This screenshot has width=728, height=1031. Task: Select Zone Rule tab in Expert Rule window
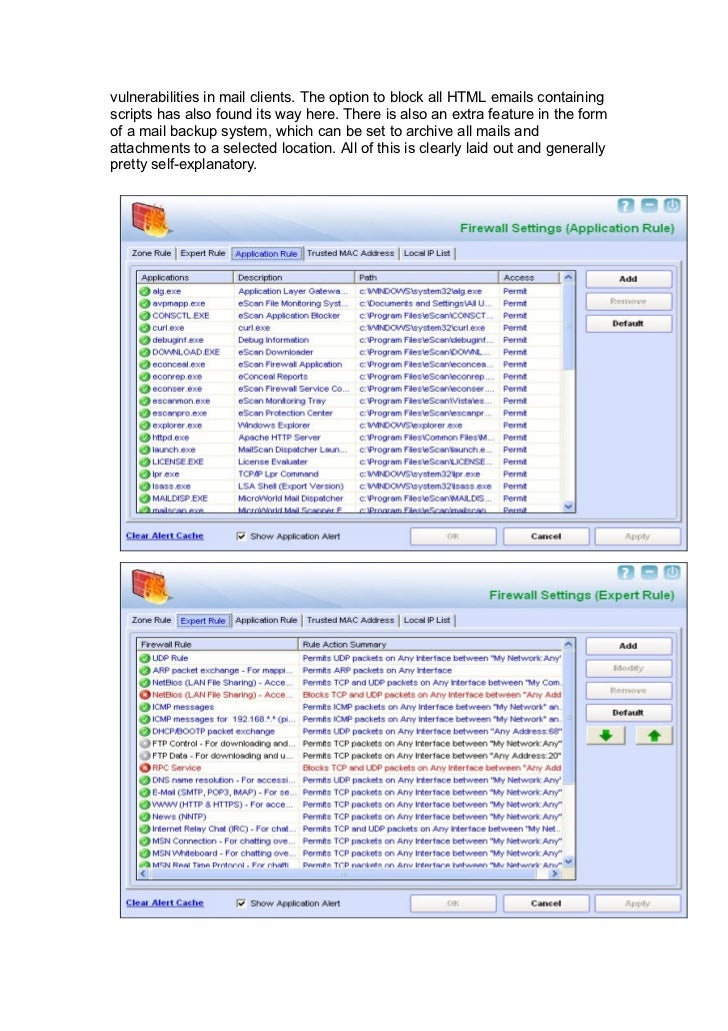[151, 620]
